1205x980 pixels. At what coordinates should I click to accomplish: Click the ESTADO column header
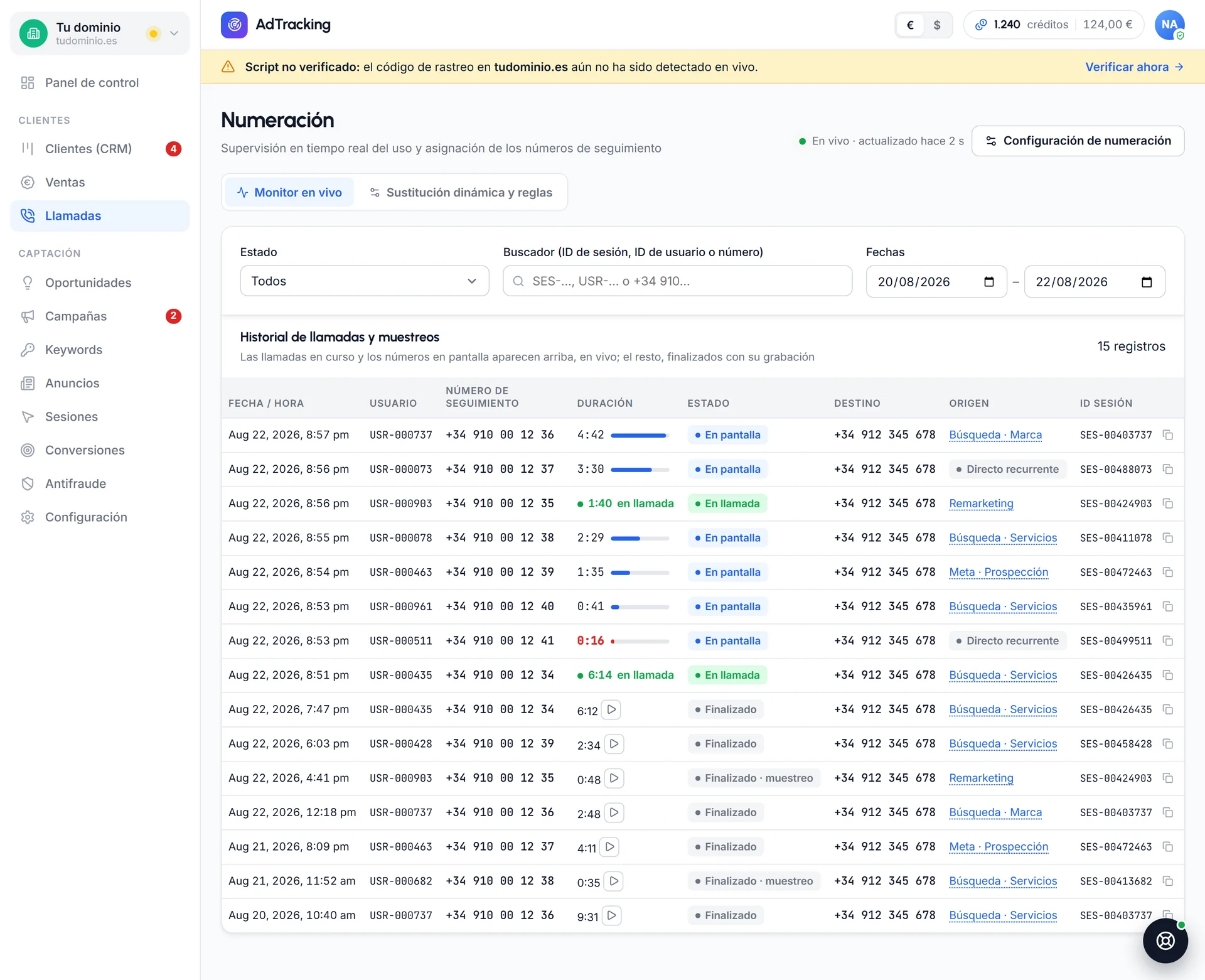pos(708,403)
